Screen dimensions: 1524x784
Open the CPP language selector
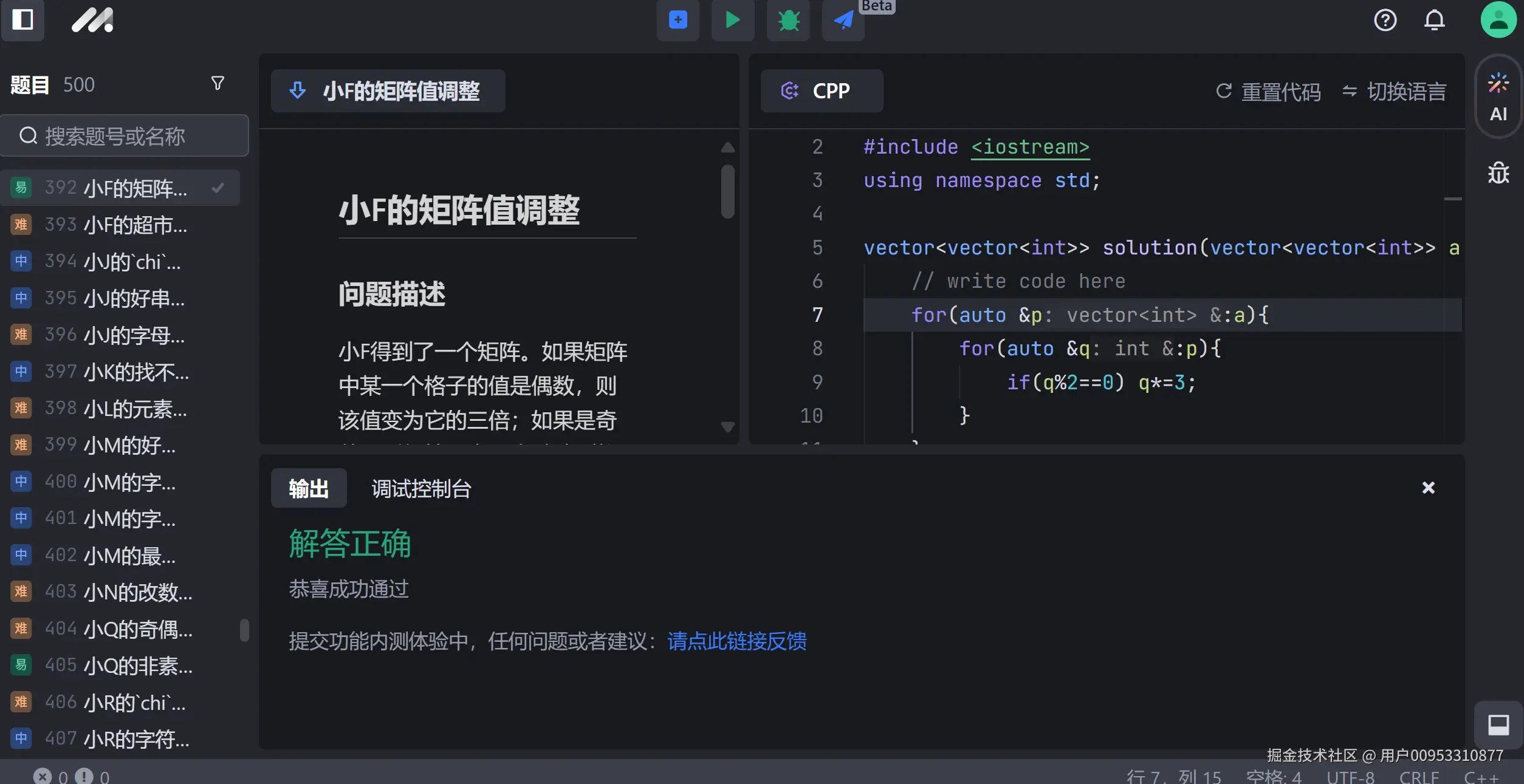[822, 90]
